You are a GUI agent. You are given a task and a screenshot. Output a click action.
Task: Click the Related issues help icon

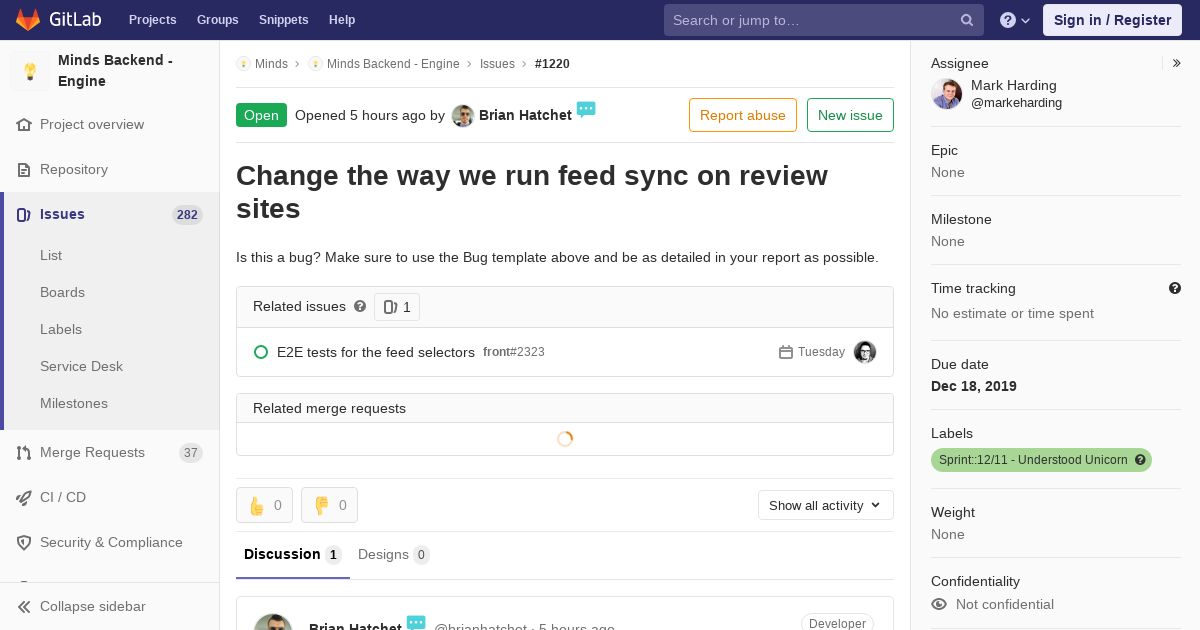pyautogui.click(x=360, y=307)
